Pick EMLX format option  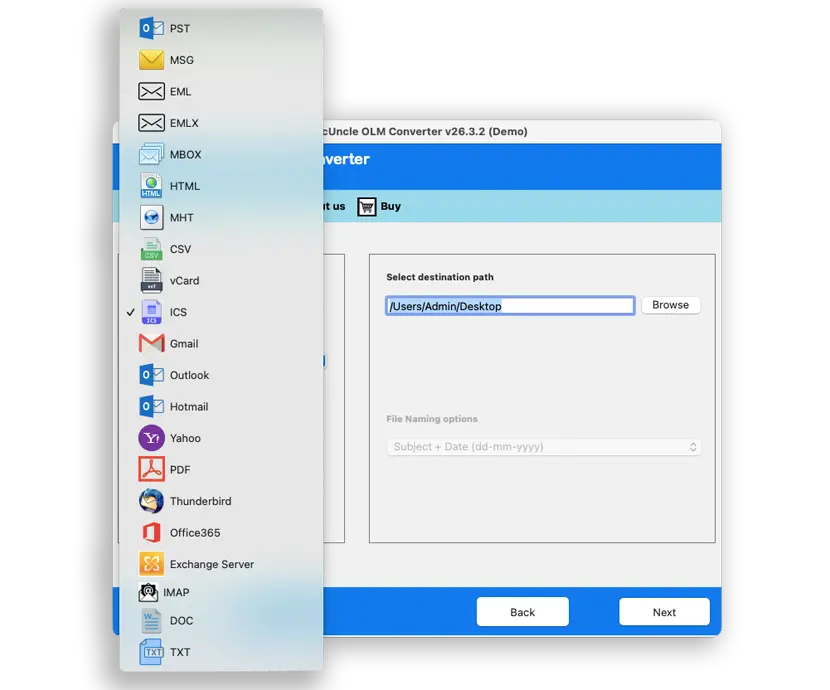pyautogui.click(x=221, y=123)
